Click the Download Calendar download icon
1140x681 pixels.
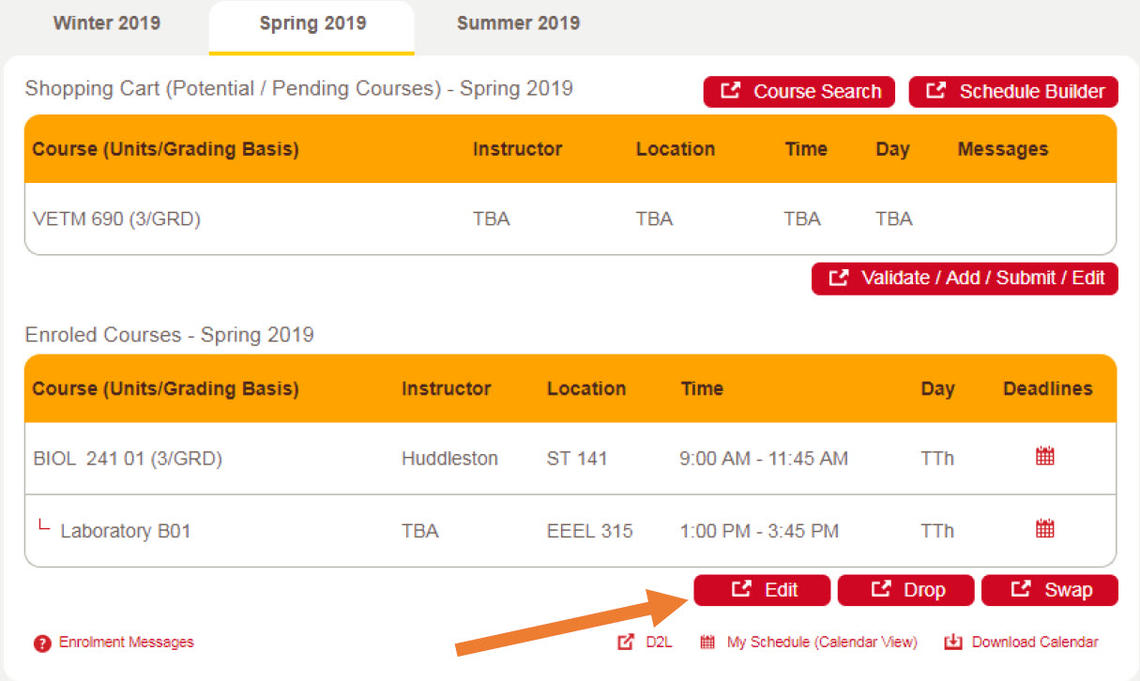(953, 642)
